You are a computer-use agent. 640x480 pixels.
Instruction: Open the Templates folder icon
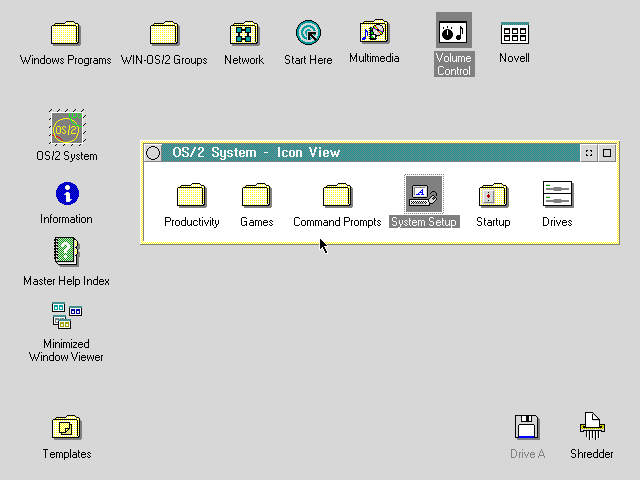point(67,427)
